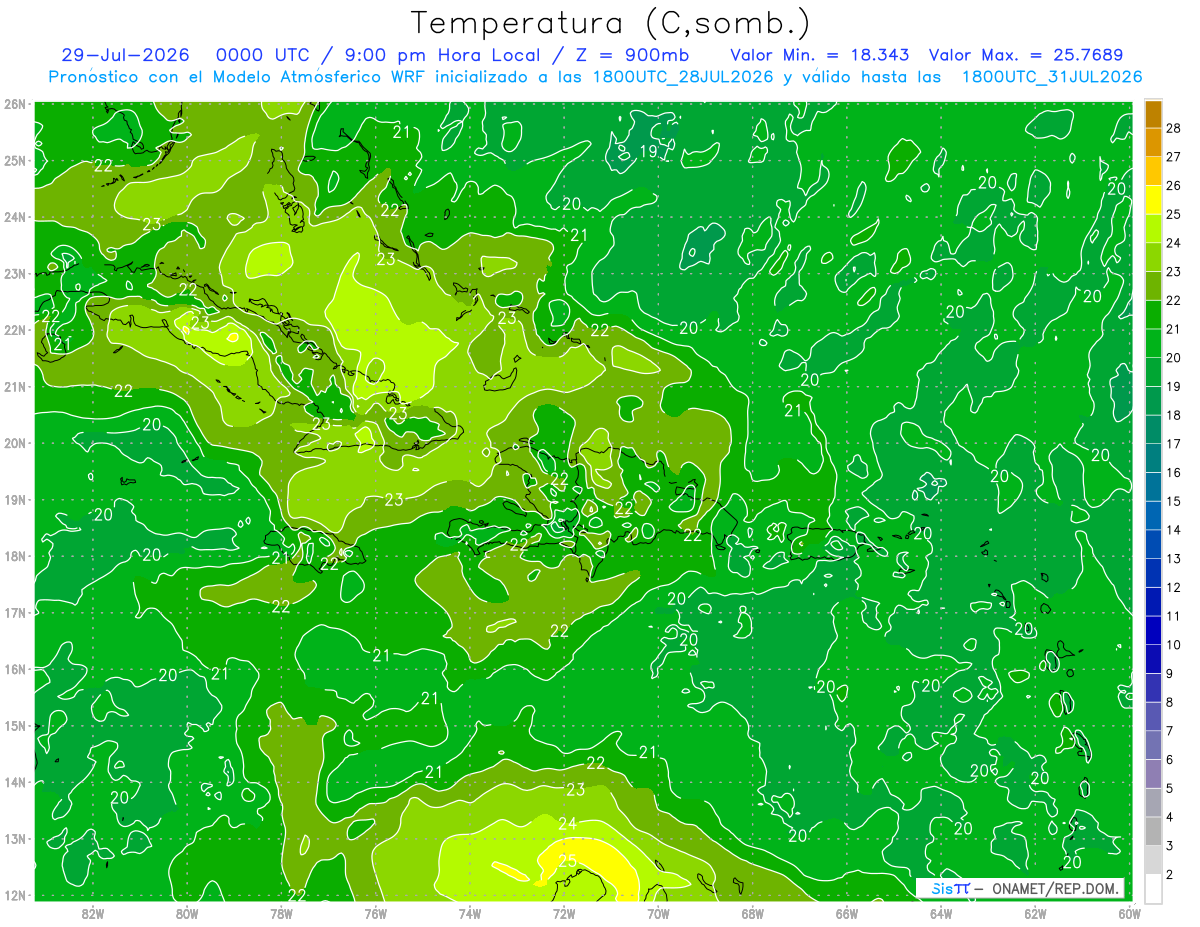
Task: Click the "18" label on the color scale
Action: point(1174,415)
